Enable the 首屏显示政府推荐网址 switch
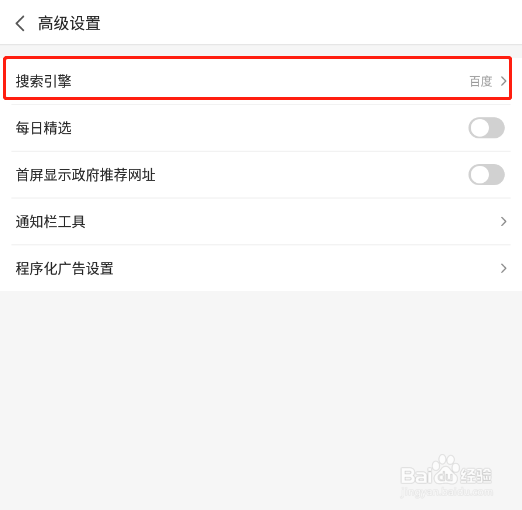 486,174
